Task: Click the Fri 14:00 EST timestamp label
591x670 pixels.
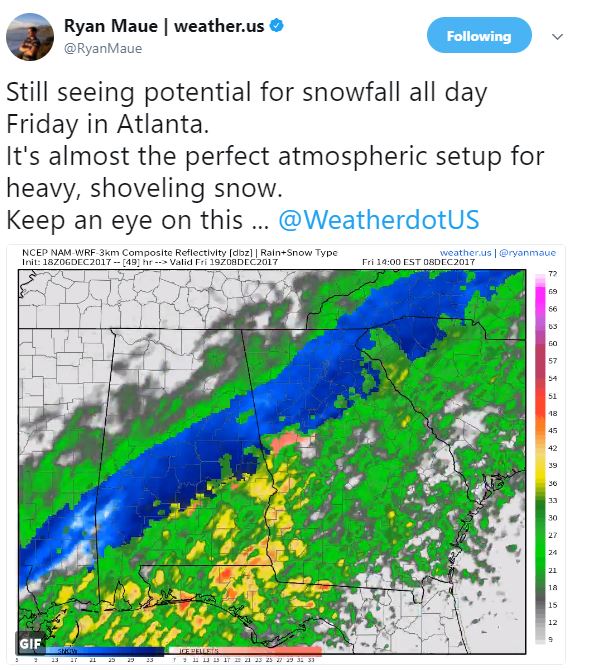Action: tap(418, 262)
